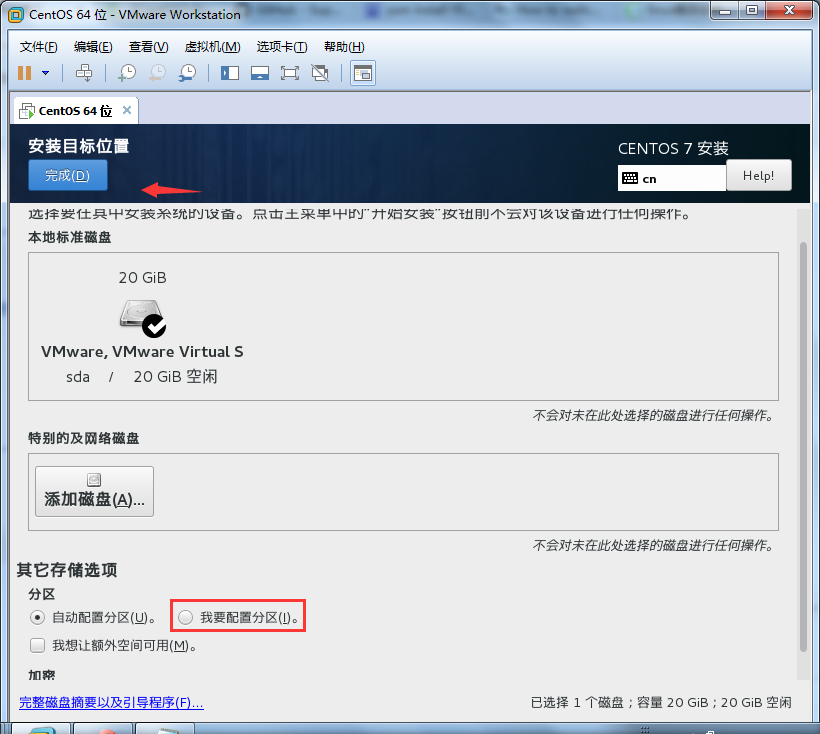Open the 查看(V) menu
The image size is (820, 734).
point(149,47)
